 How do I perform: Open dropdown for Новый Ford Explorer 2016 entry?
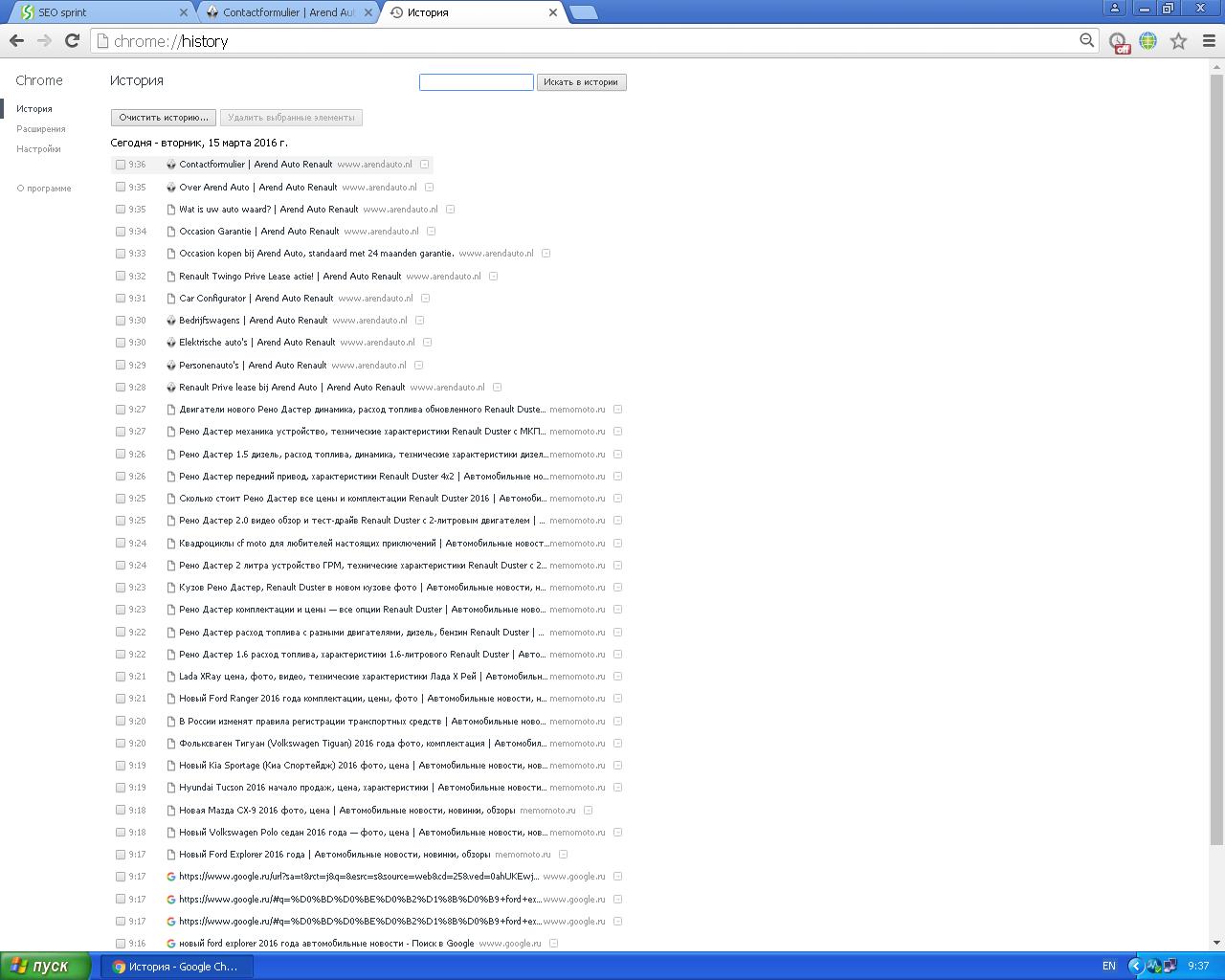pyautogui.click(x=563, y=855)
